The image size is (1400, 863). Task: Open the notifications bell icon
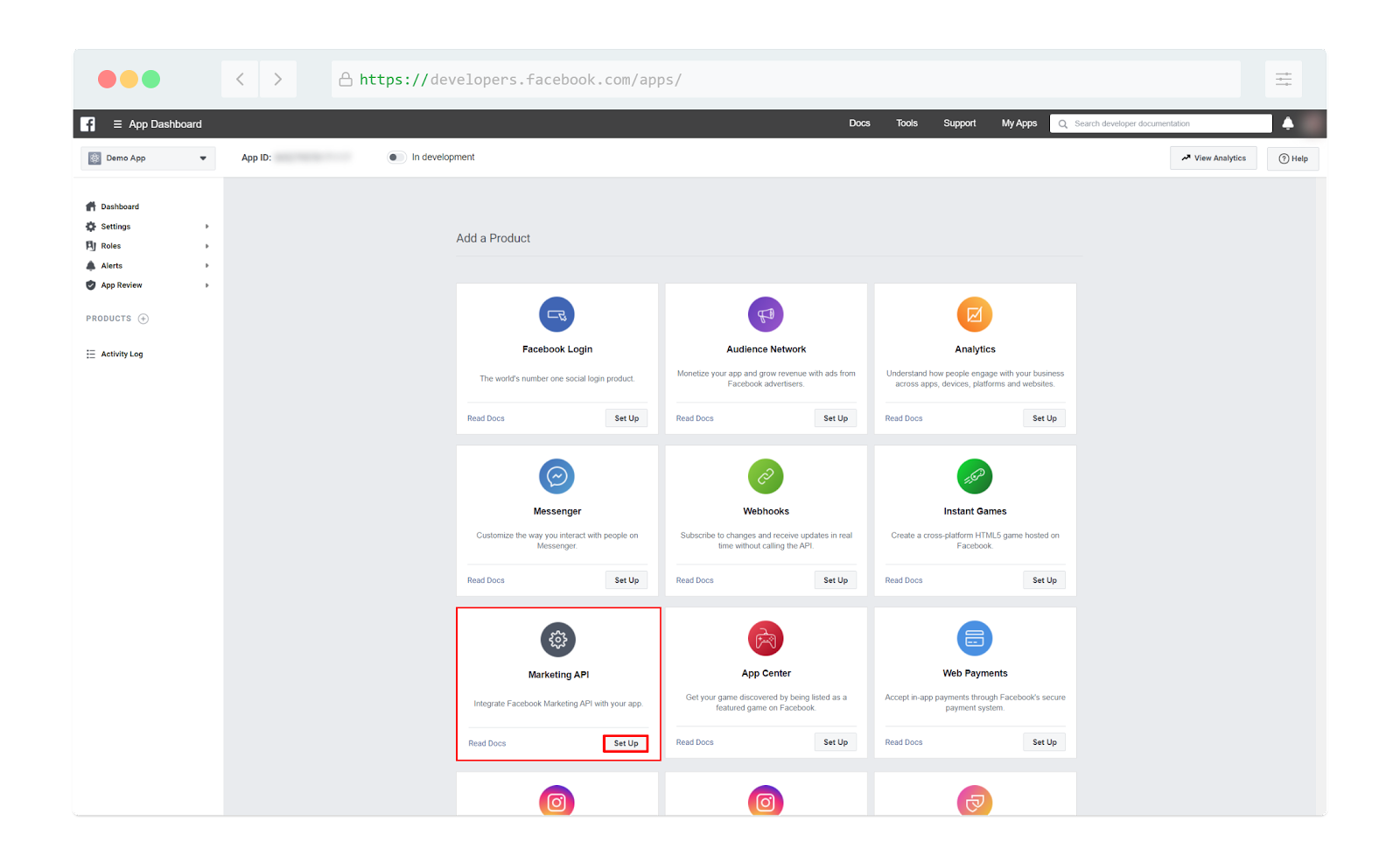click(x=1288, y=123)
